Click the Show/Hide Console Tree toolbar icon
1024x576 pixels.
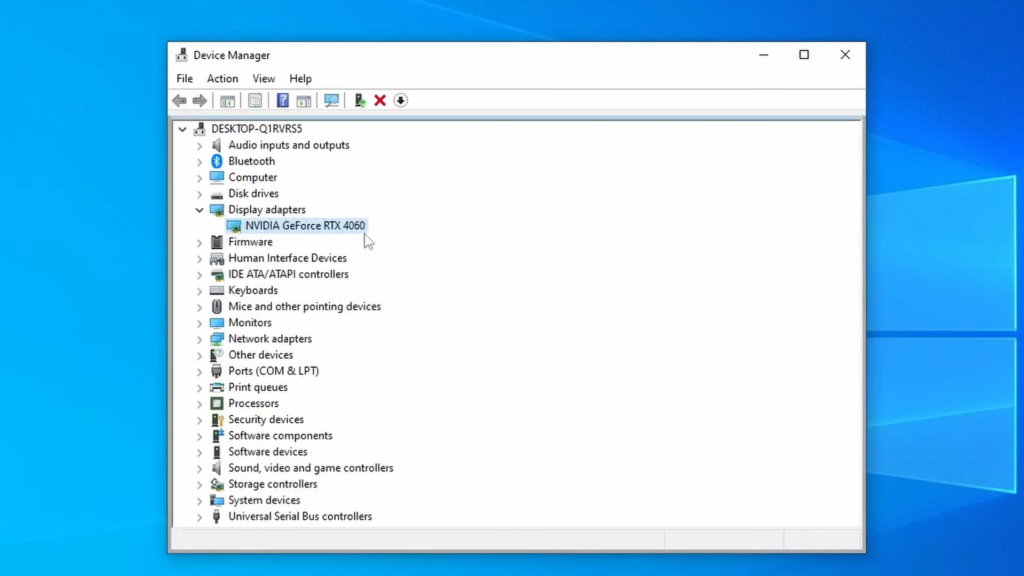227,101
